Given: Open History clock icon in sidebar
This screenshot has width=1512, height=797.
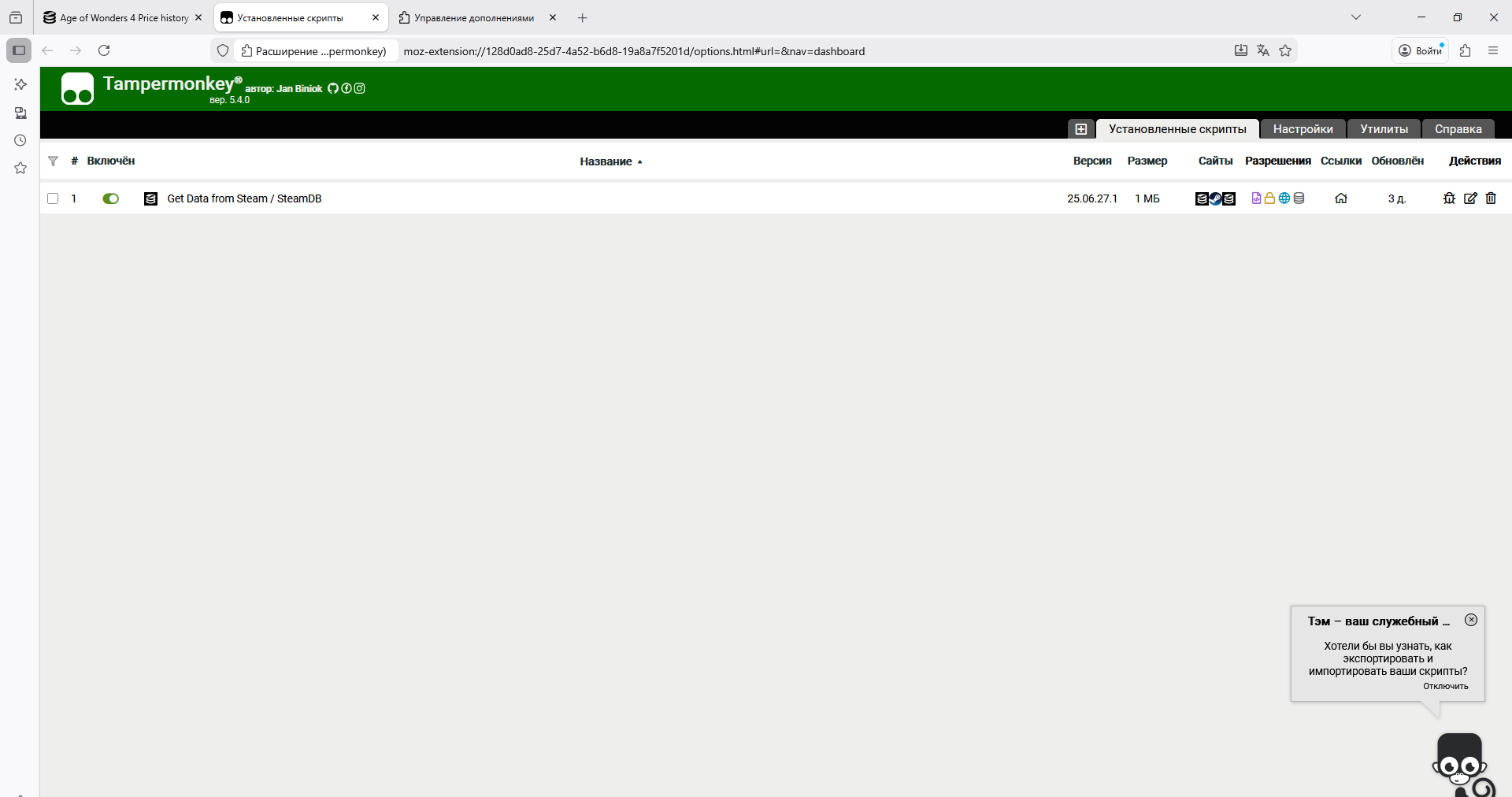Looking at the screenshot, I should point(20,140).
